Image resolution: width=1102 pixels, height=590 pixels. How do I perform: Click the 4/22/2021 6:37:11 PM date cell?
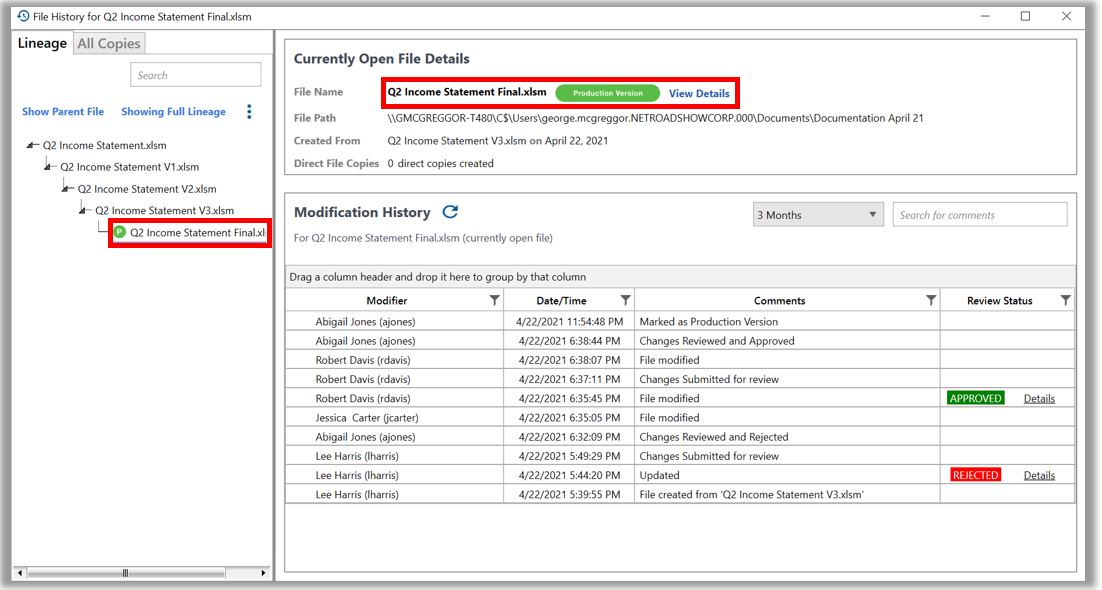coord(569,379)
